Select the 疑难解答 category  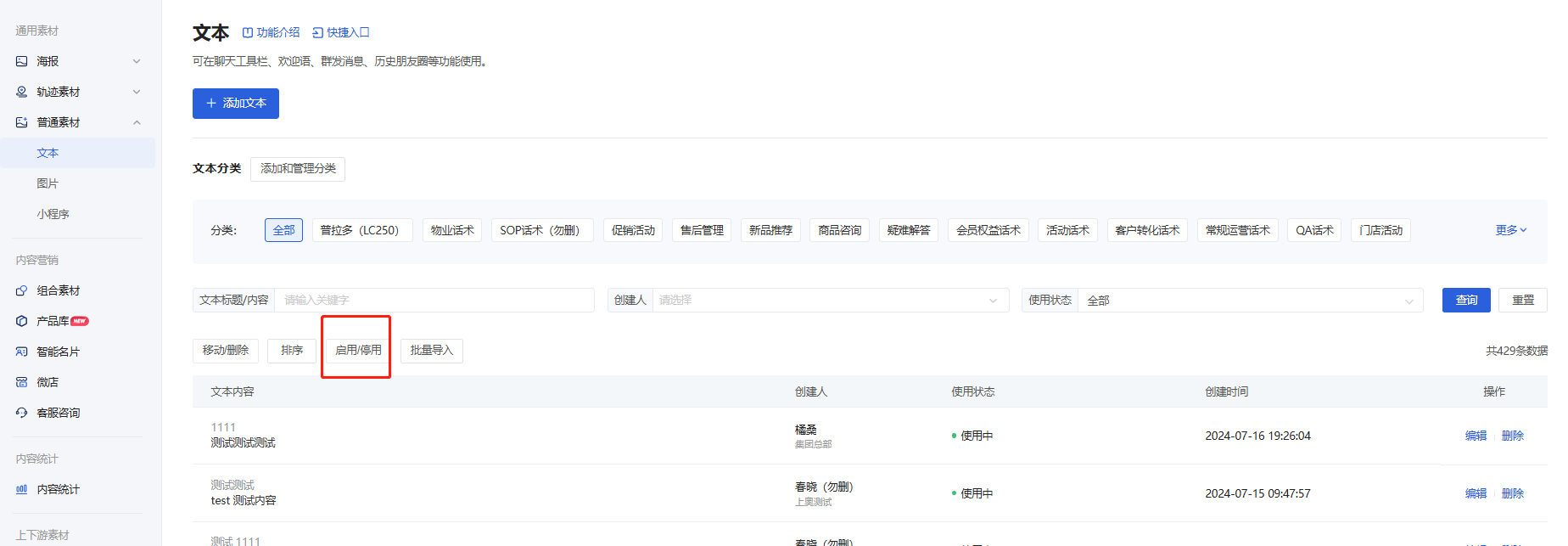[908, 230]
